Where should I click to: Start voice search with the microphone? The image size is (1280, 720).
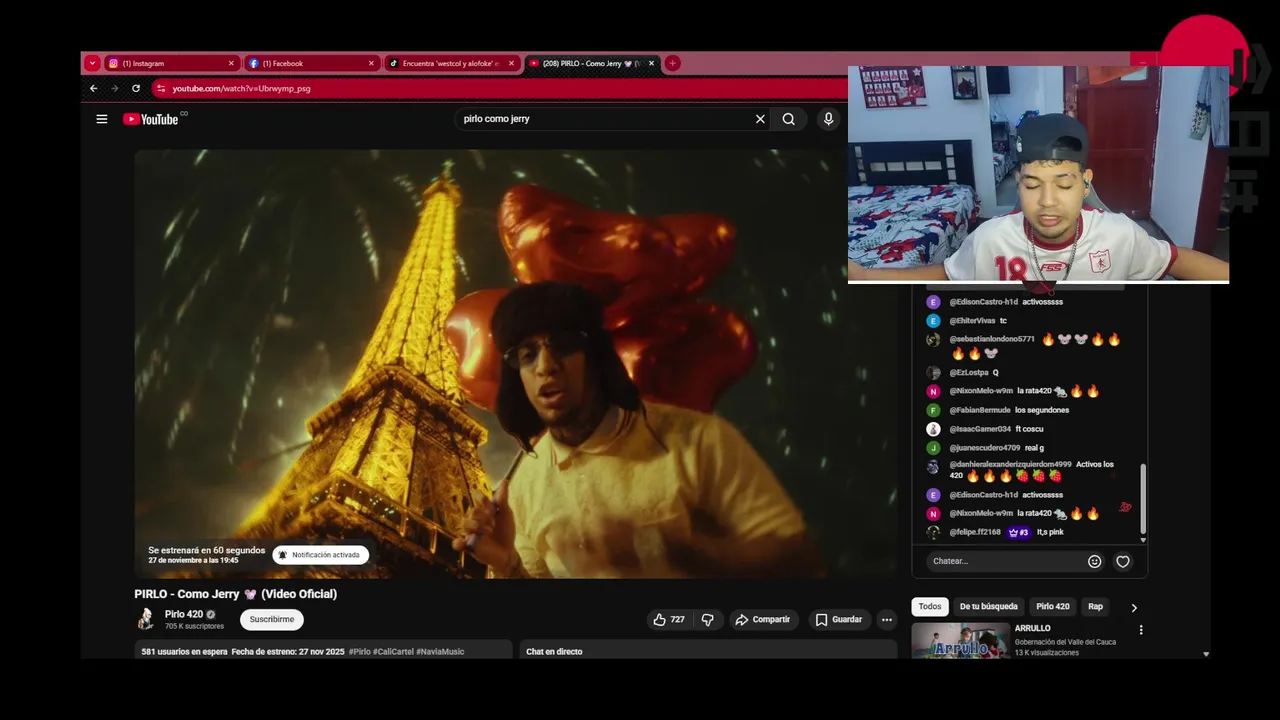828,119
